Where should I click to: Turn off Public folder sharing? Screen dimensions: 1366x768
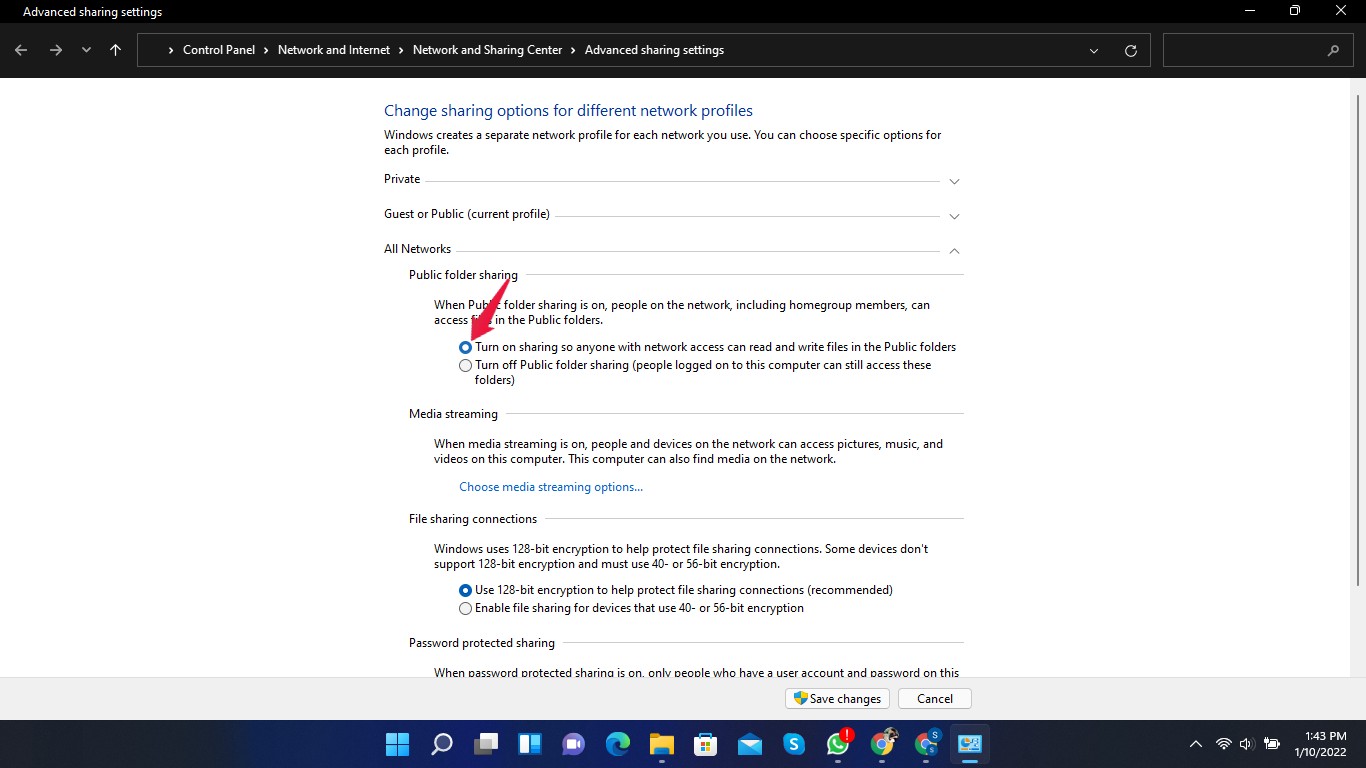click(x=465, y=365)
